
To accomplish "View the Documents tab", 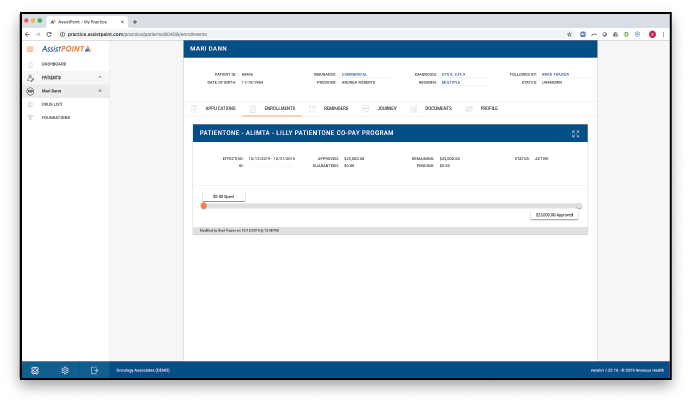I will click(x=437, y=107).
